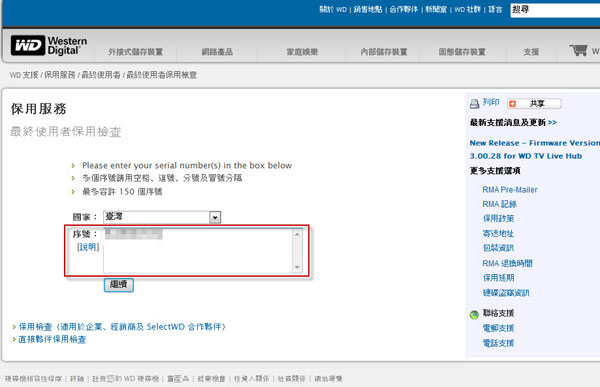Viewport: 600px width, 387px height.
Task: Click 關於 WD in the top bar
Action: tap(333, 10)
